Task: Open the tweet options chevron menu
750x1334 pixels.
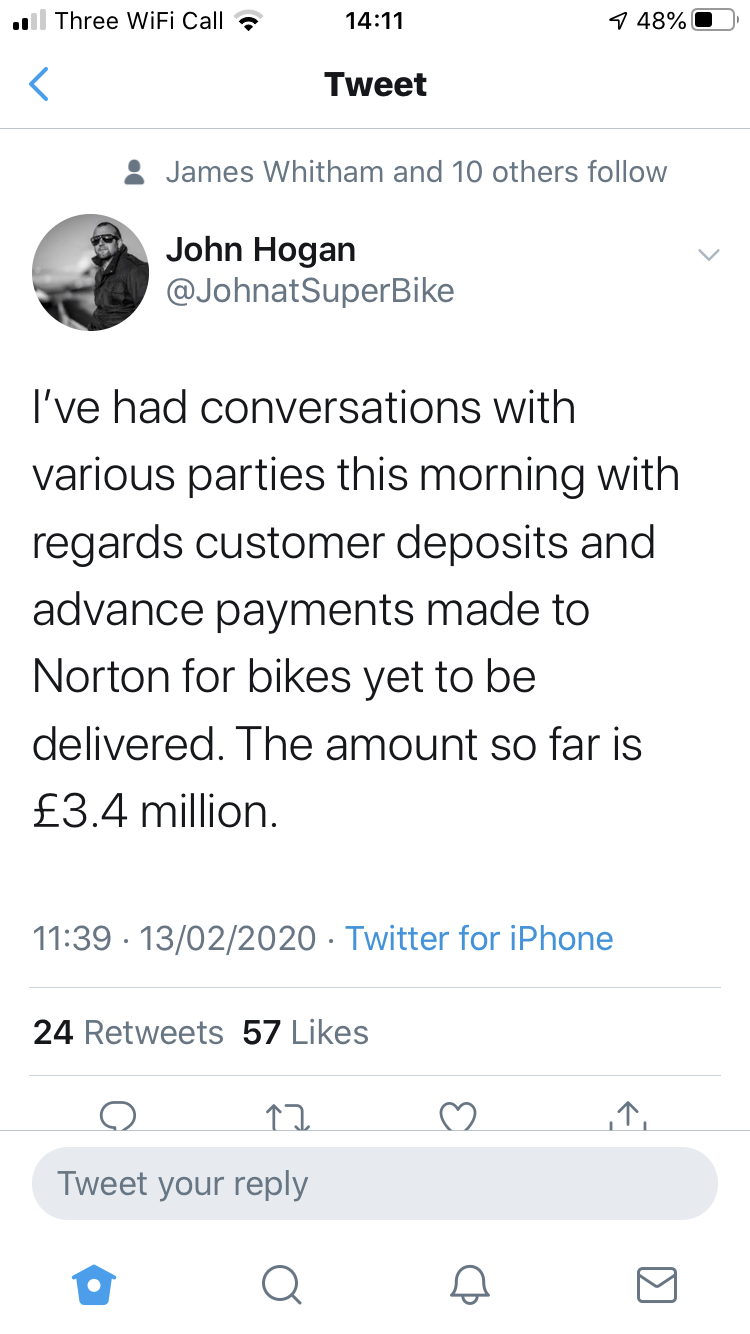Action: [x=708, y=255]
